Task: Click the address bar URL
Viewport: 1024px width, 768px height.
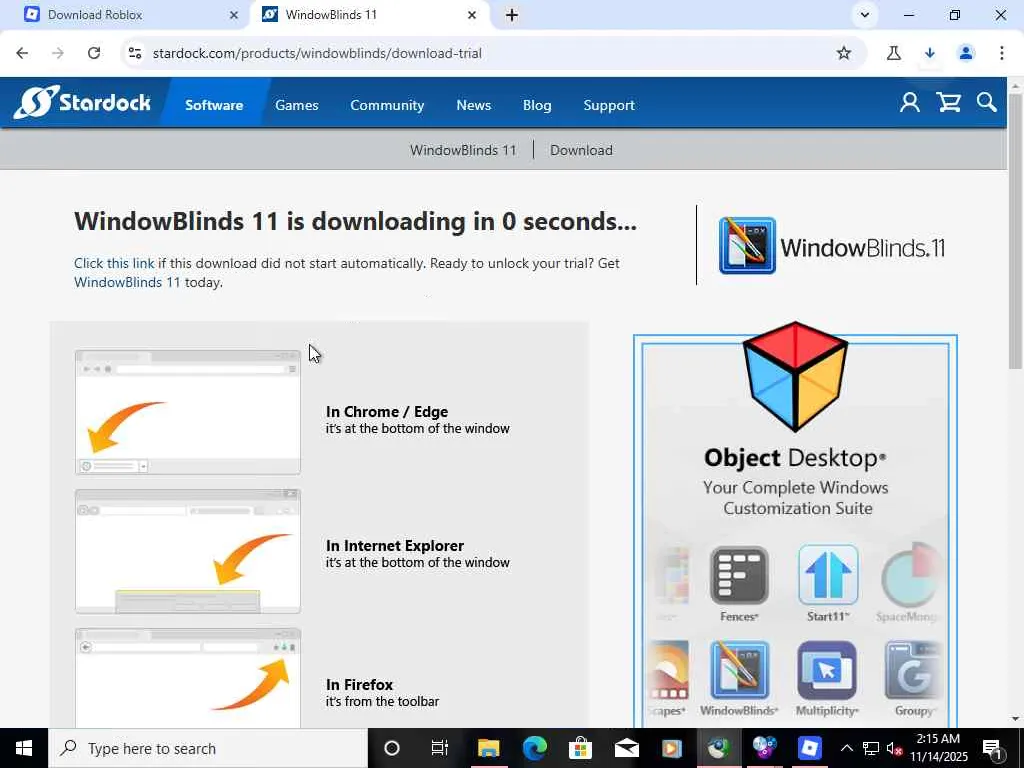Action: [x=317, y=53]
